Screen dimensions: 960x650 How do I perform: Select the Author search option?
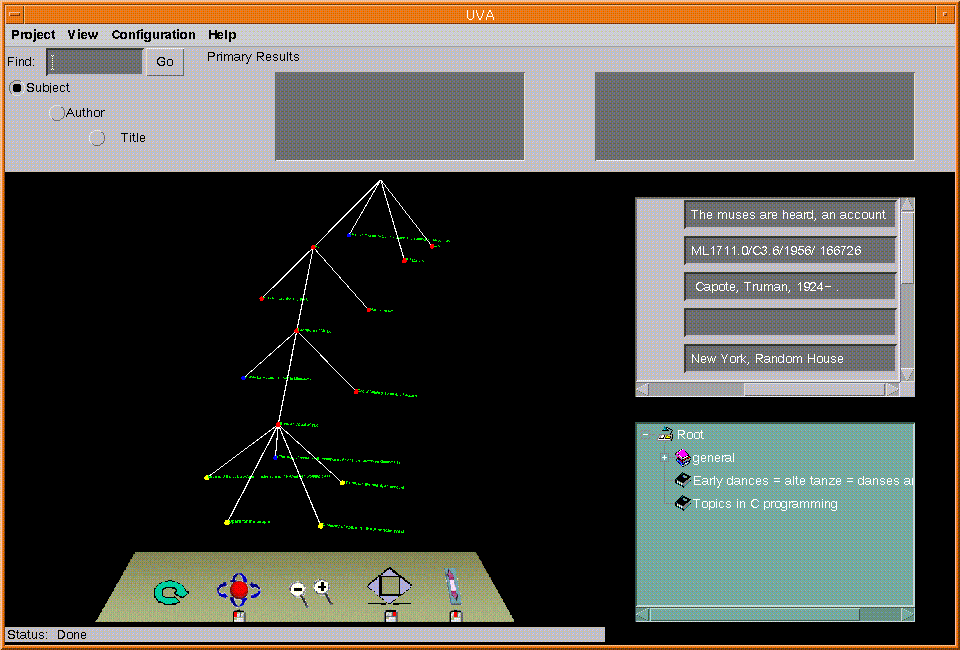[57, 113]
